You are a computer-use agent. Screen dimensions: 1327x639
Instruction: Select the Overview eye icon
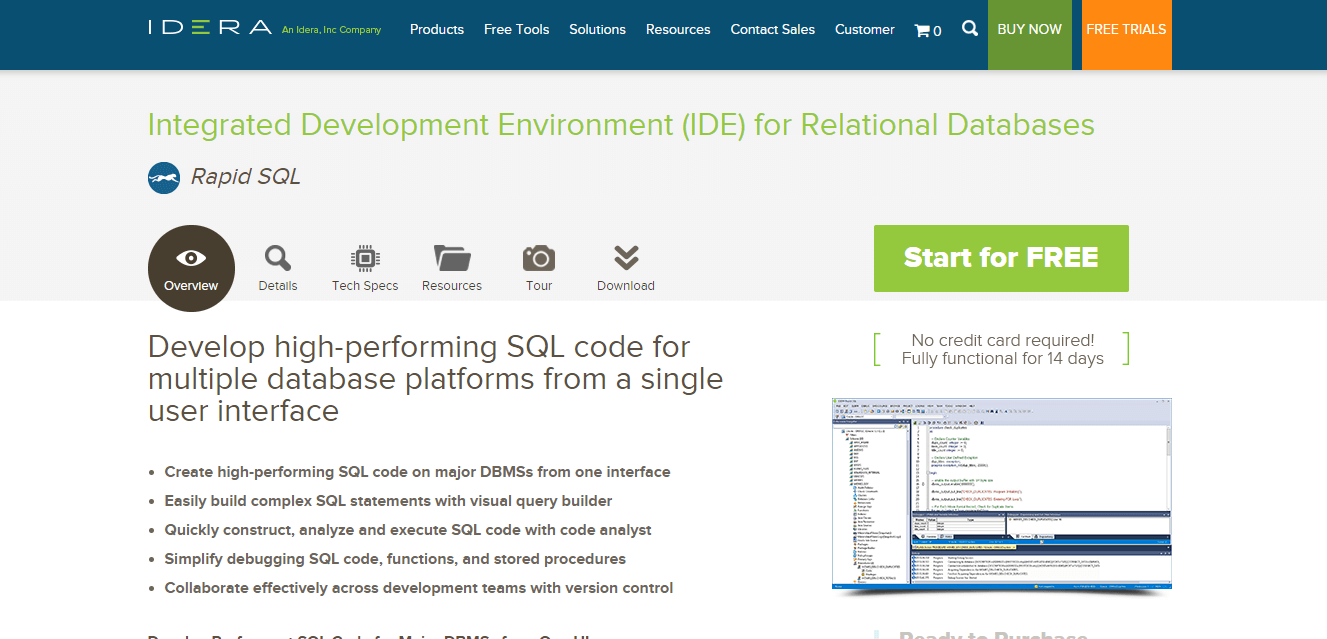(191, 268)
